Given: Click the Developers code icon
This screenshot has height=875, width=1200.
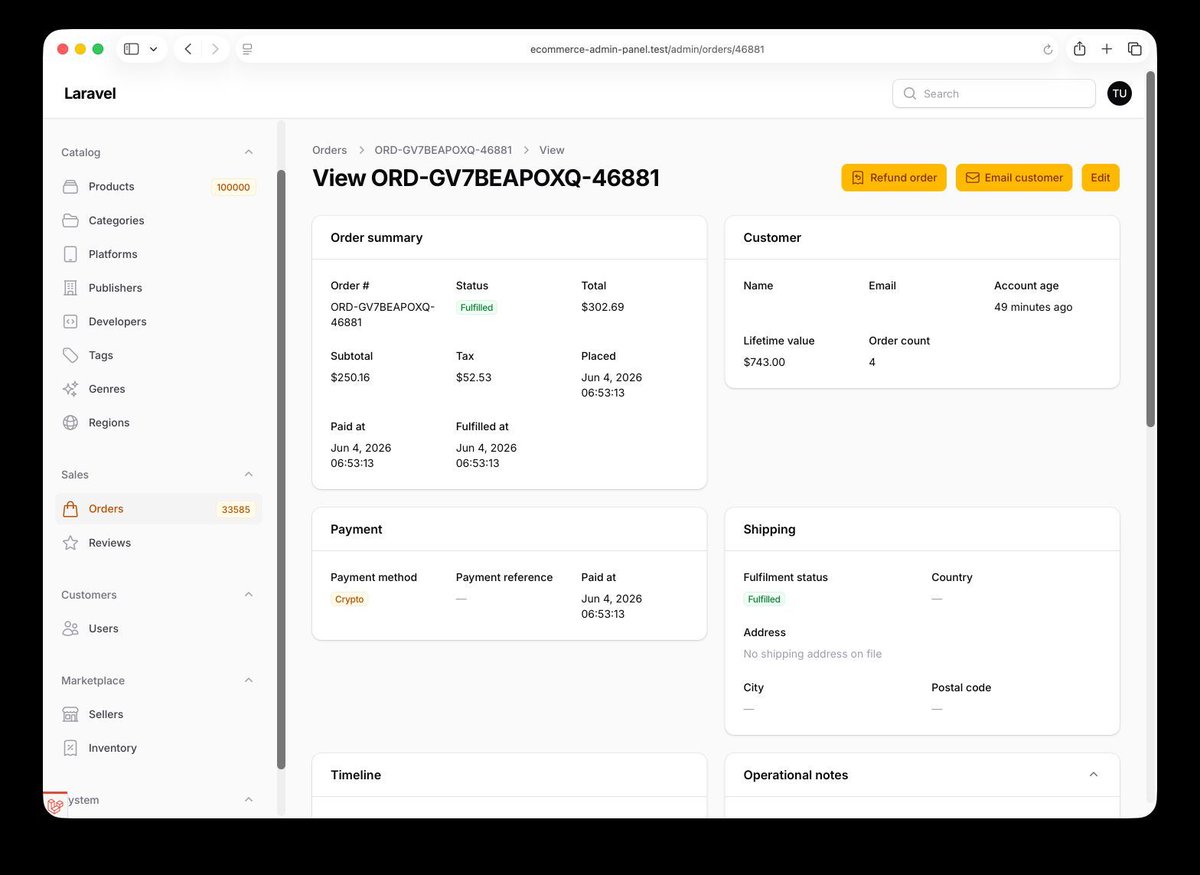Looking at the screenshot, I should 70,322.
